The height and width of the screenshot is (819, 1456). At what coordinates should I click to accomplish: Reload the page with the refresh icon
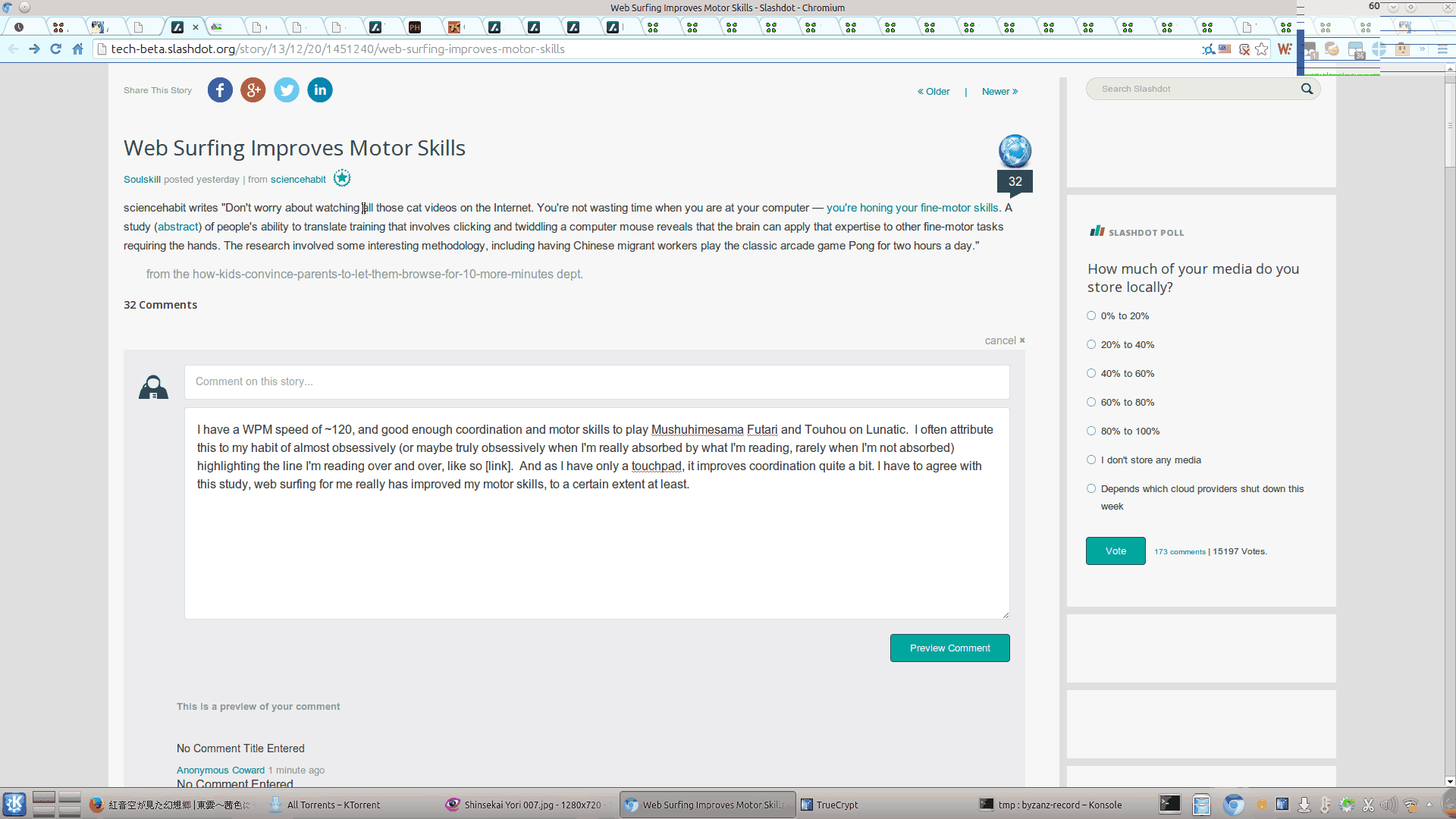[x=55, y=49]
